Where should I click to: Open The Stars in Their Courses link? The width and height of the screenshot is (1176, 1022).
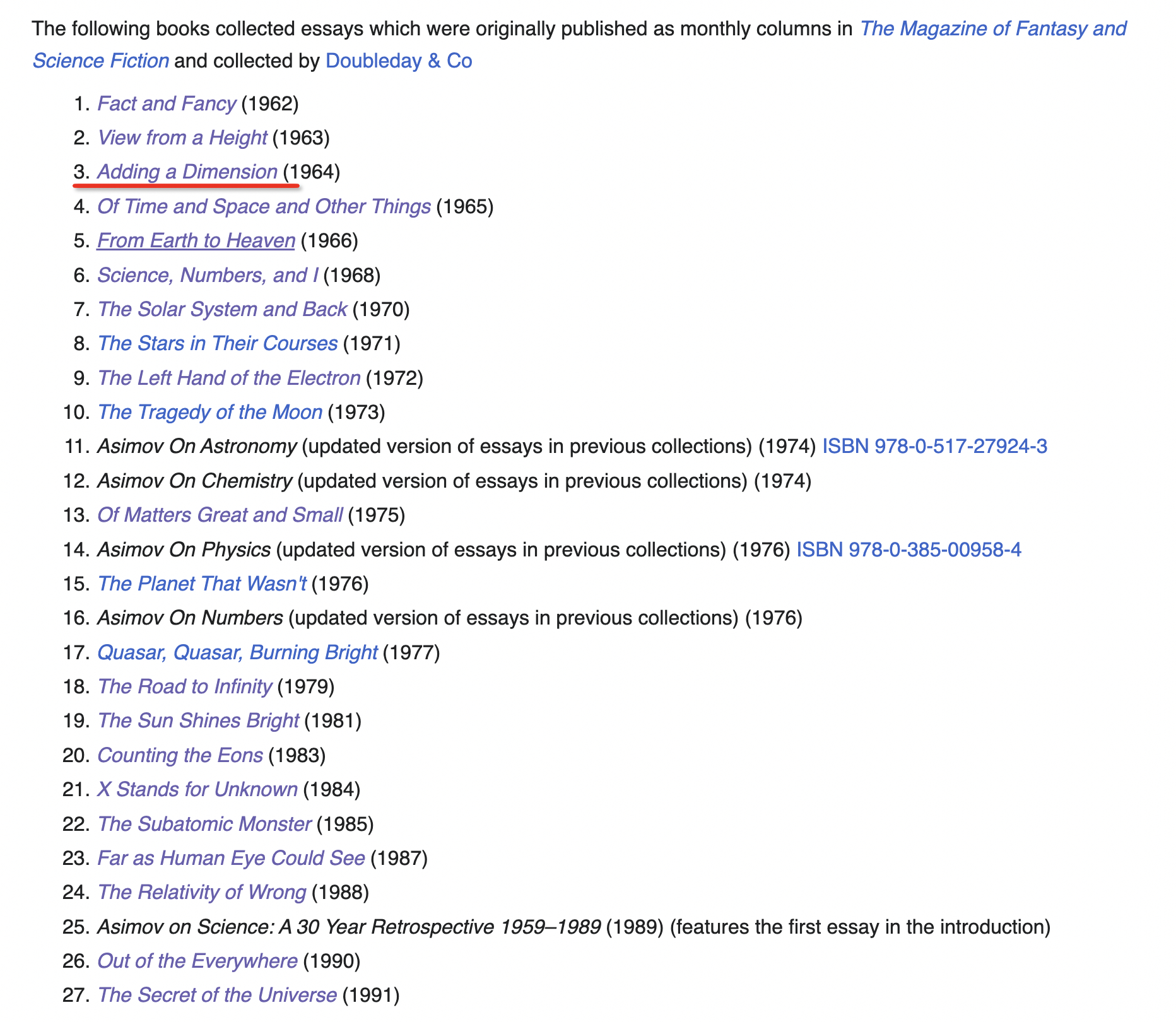click(x=218, y=343)
